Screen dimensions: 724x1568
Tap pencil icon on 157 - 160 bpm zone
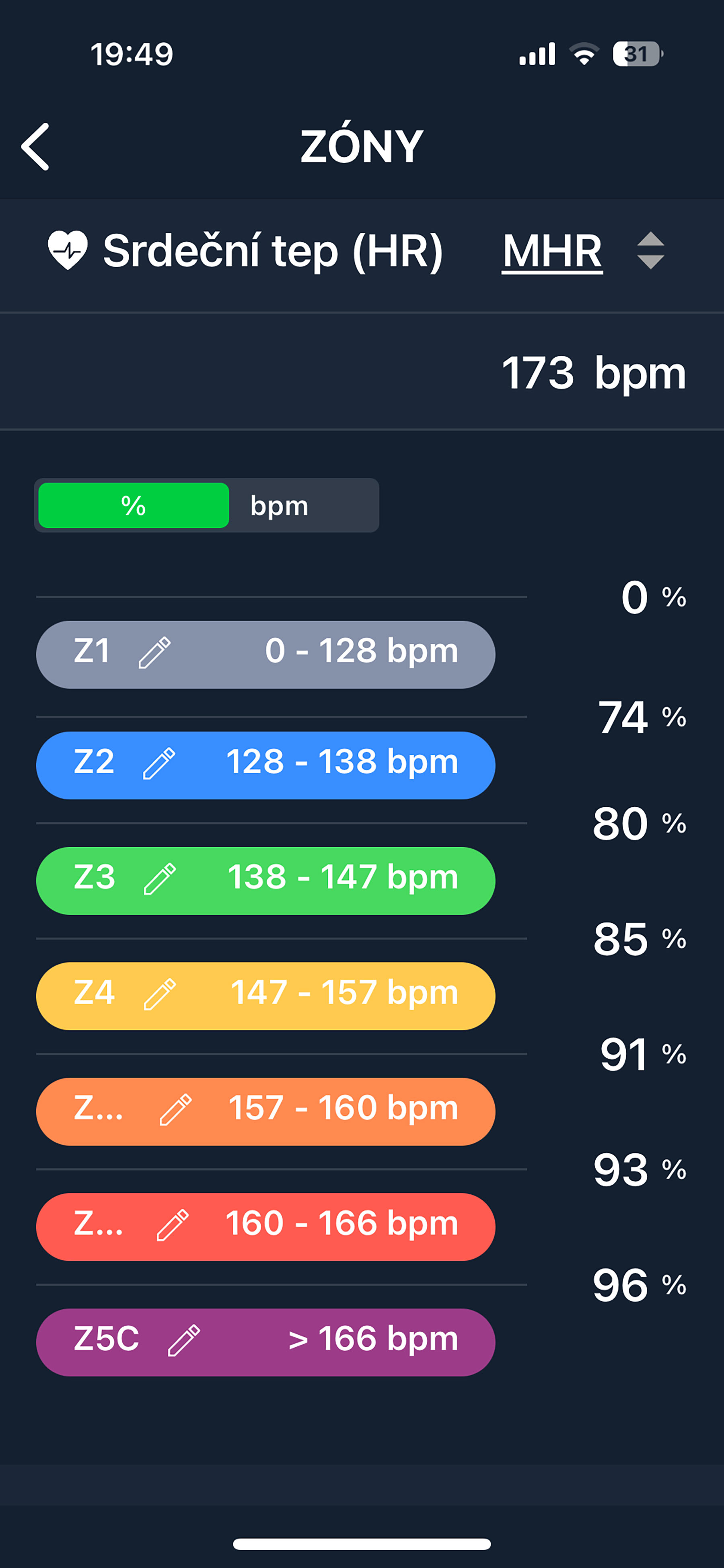(175, 1110)
